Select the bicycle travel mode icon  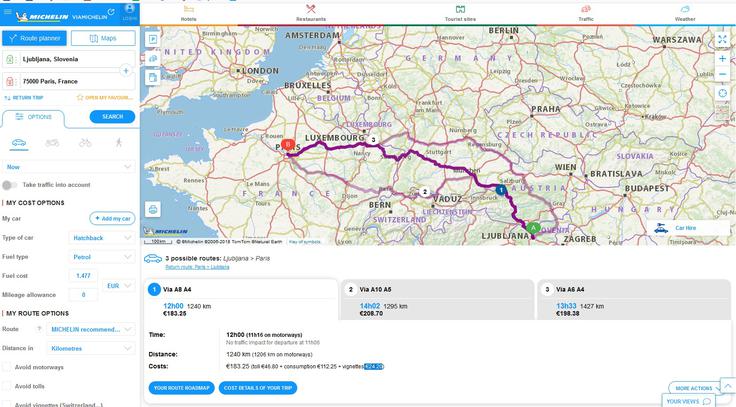click(85, 142)
